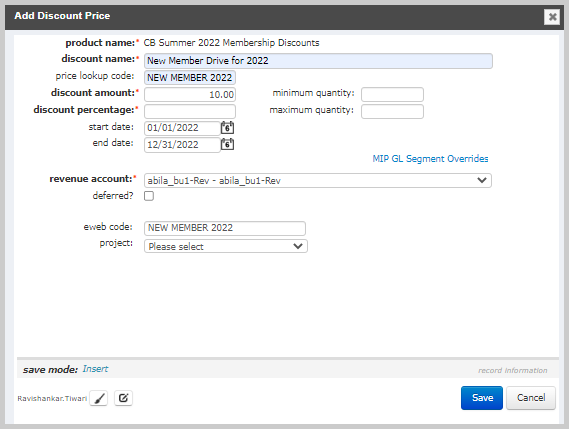Click the minimum quantity input box
The height and width of the screenshot is (429, 569).
(x=392, y=94)
